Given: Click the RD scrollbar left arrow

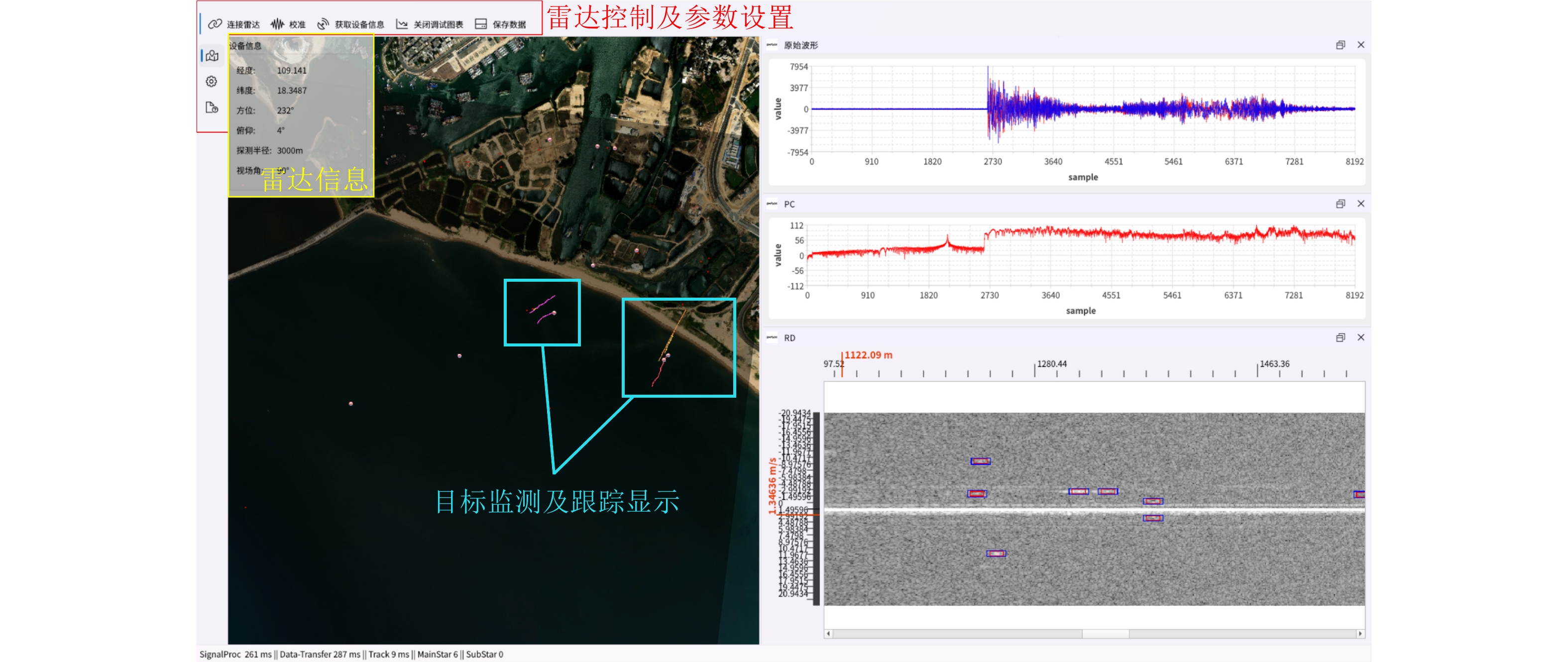Looking at the screenshot, I should coord(828,634).
